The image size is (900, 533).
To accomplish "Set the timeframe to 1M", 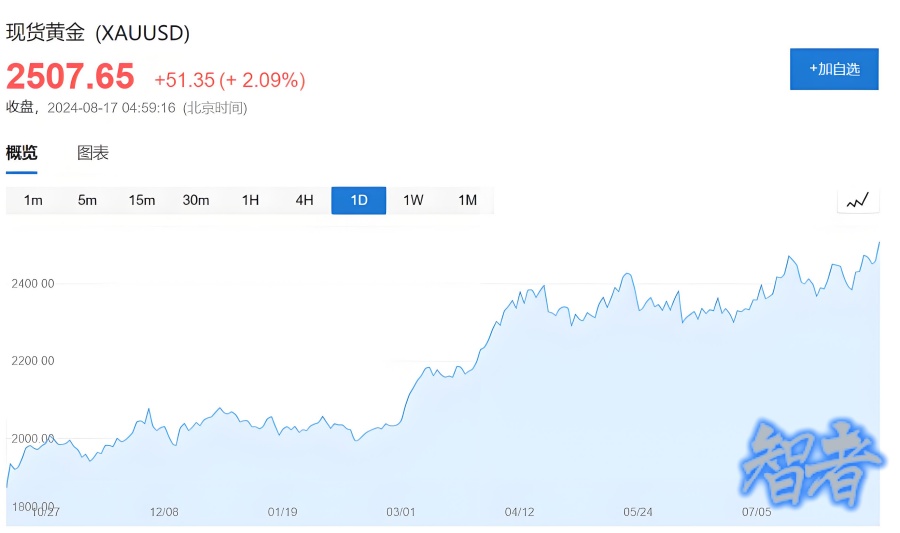I will click(x=467, y=200).
